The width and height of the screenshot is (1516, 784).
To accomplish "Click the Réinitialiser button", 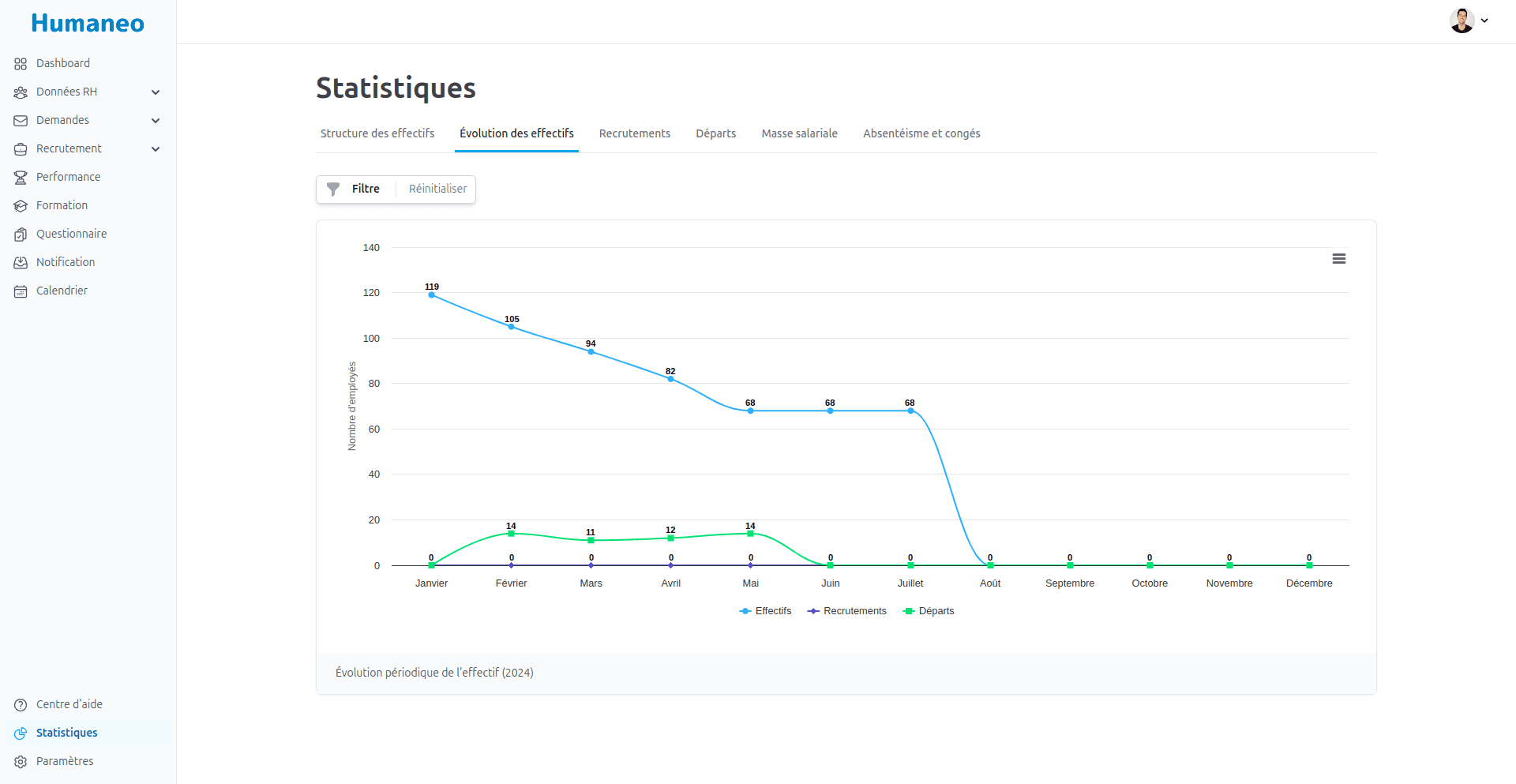I will (x=437, y=189).
